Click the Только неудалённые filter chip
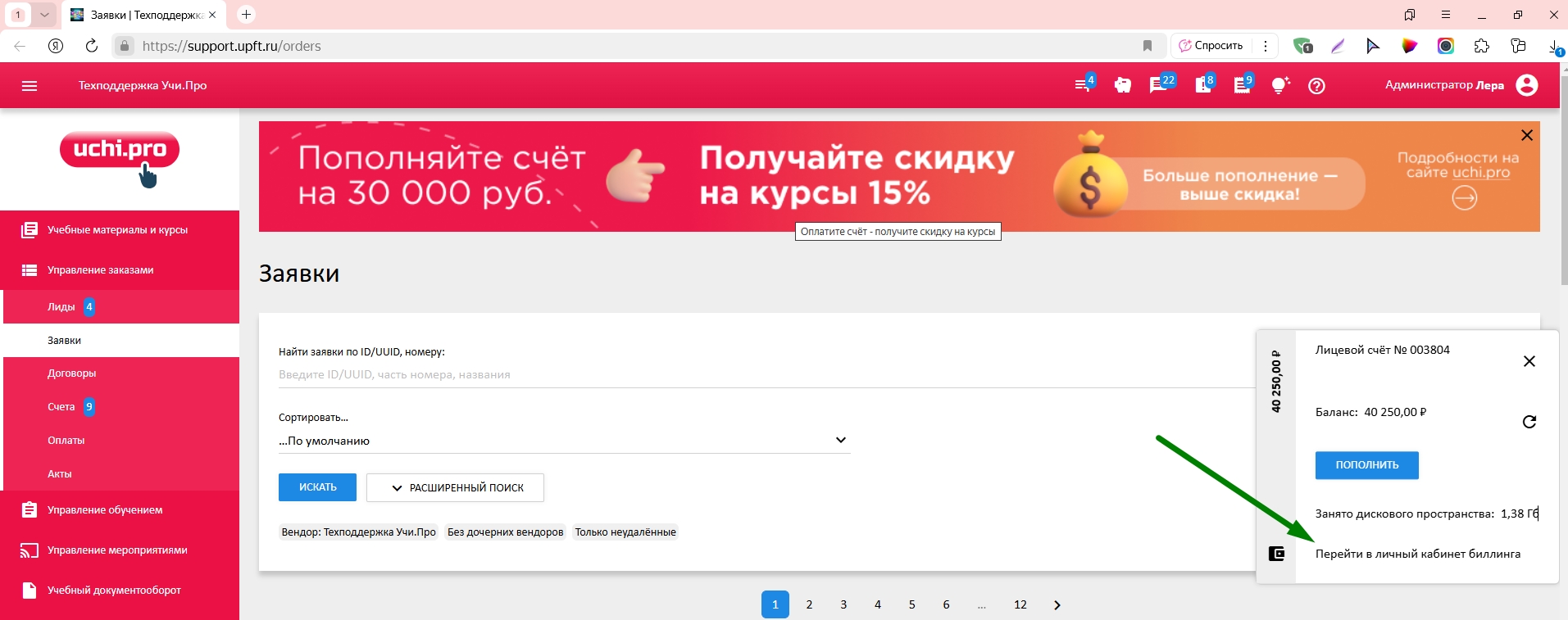Screen dimensions: 1568x620 click(625, 532)
